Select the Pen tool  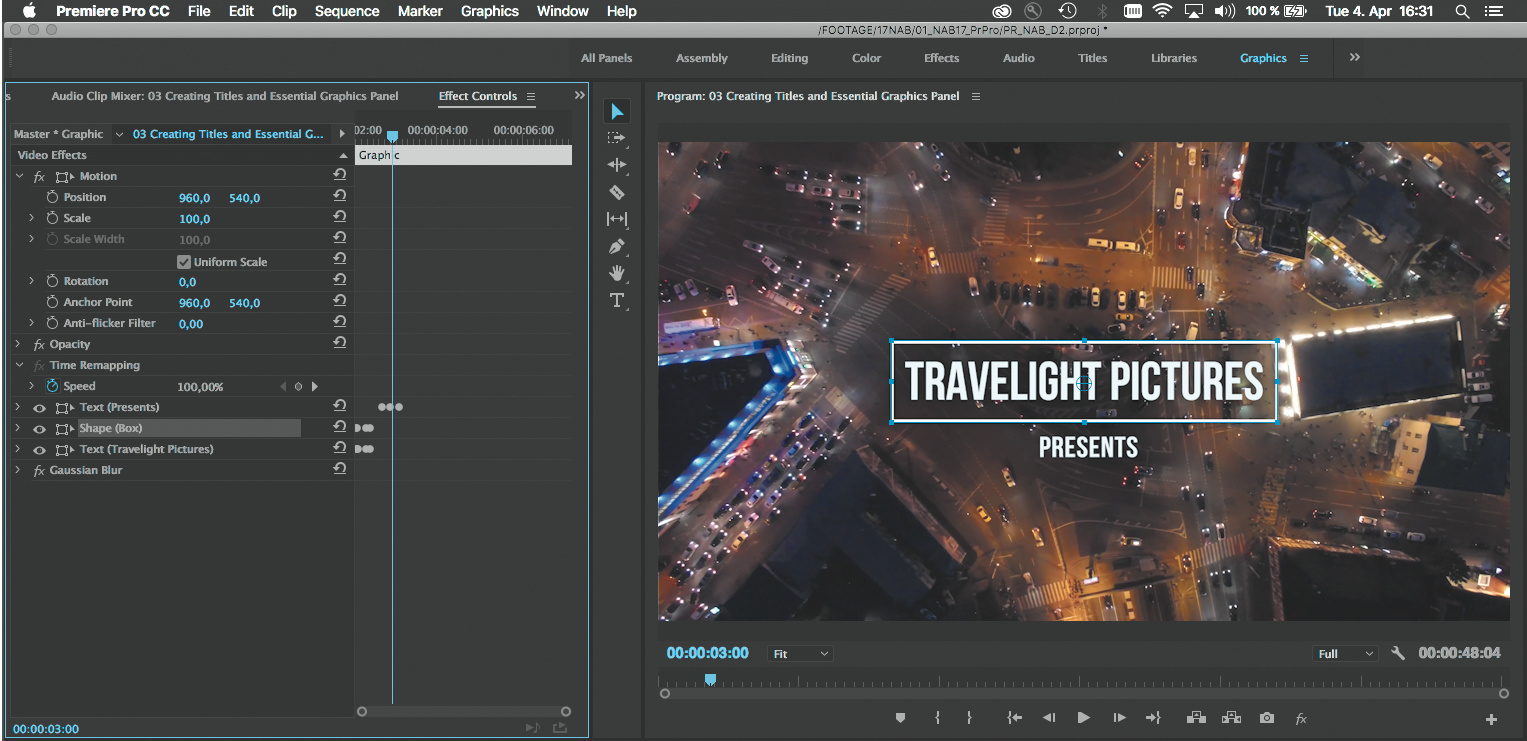coord(617,246)
